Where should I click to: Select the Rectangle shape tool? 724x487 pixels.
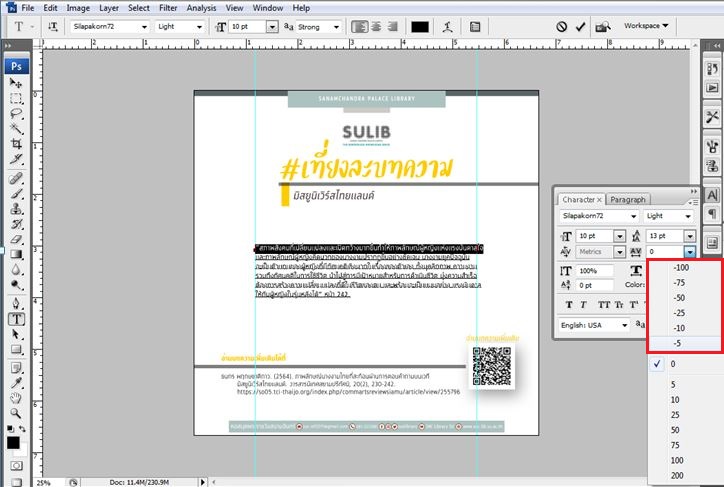[16, 349]
